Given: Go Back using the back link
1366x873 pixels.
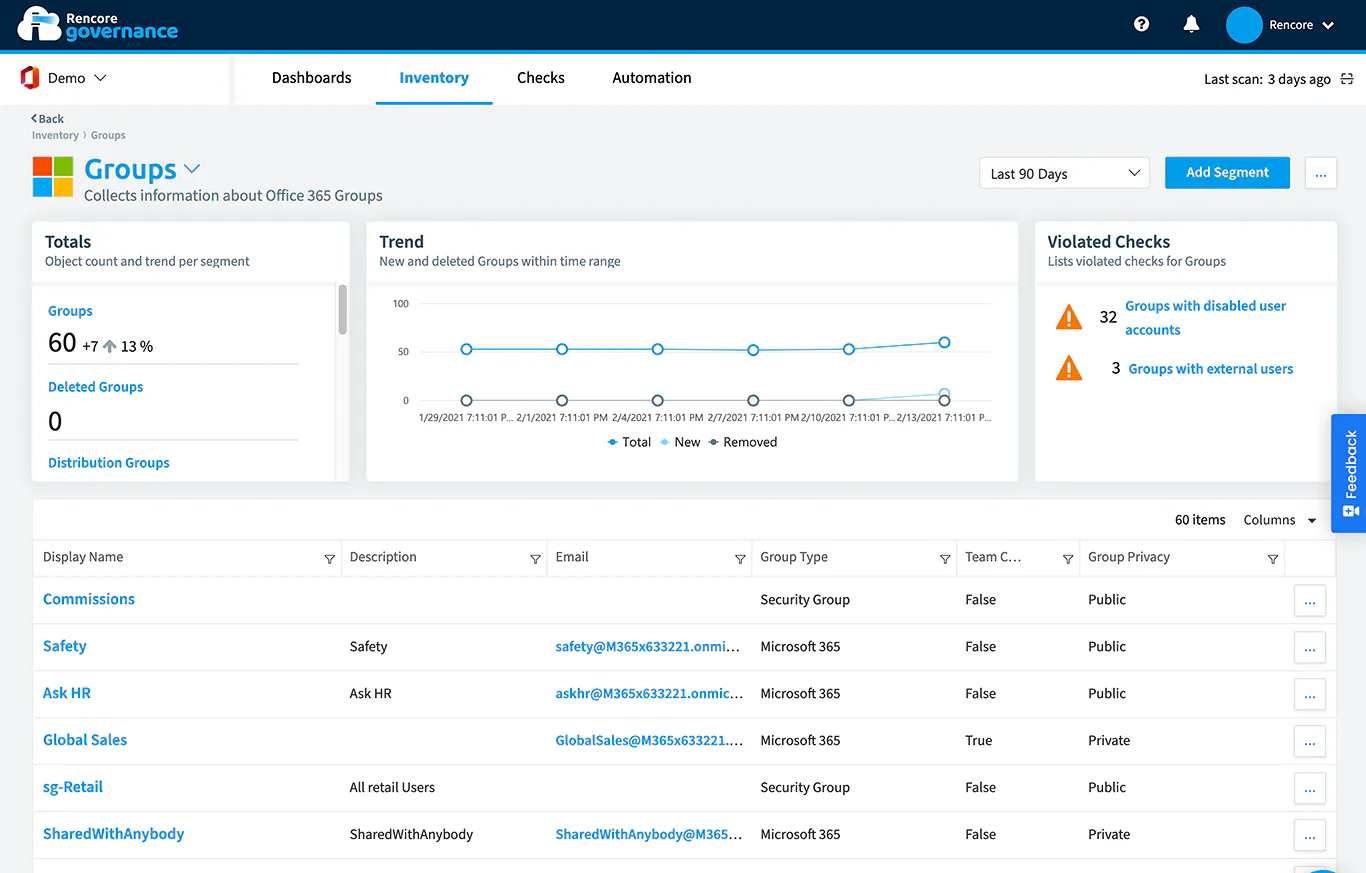Looking at the screenshot, I should click(x=47, y=119).
